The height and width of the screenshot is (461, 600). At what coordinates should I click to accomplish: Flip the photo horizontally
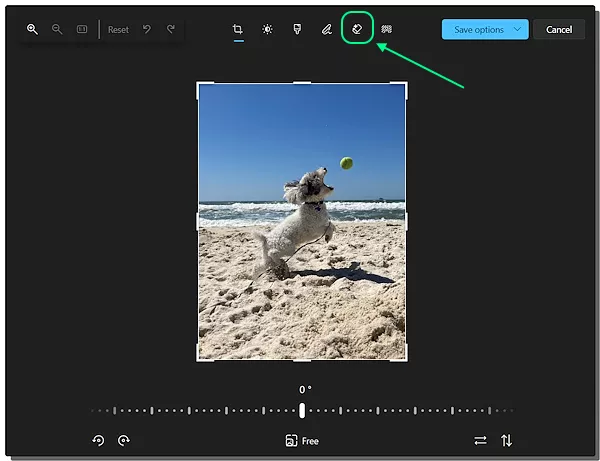[481, 441]
